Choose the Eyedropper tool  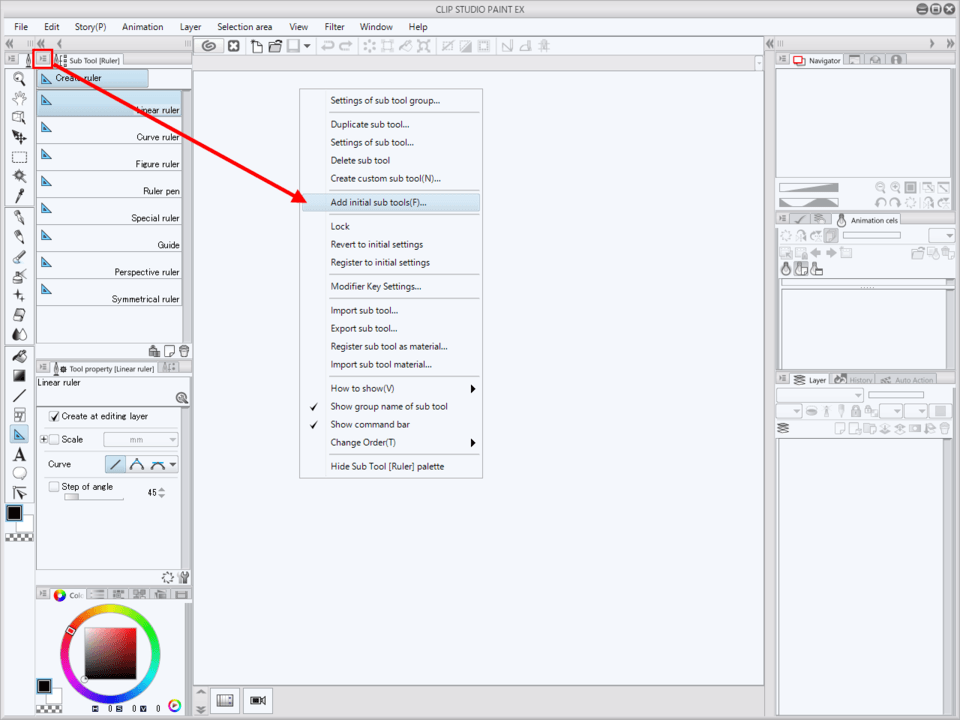(x=18, y=194)
